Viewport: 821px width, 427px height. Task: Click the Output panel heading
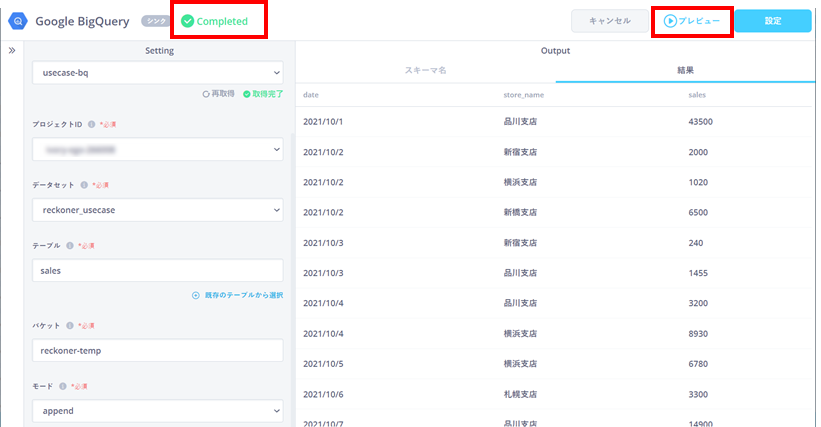click(555, 51)
